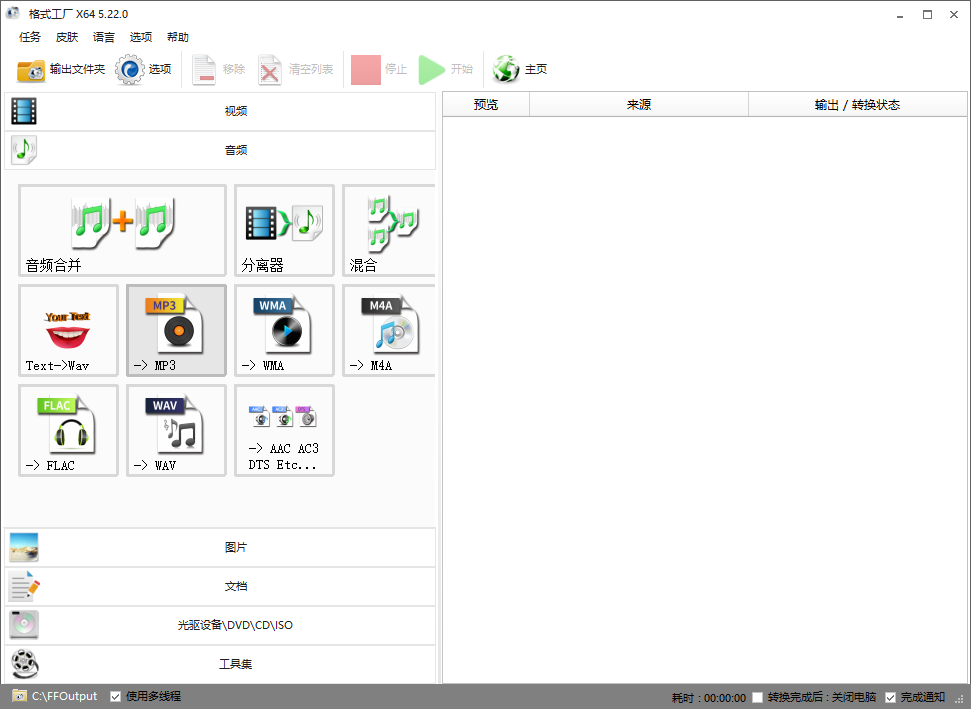Viewport: 971px width, 709px height.
Task: Select the WAV converter
Action: click(x=176, y=430)
